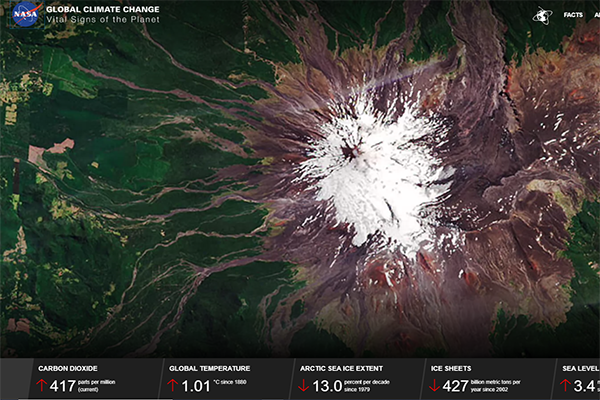Click the 13.0 percent per decade value
600x400 pixels.
coord(328,385)
